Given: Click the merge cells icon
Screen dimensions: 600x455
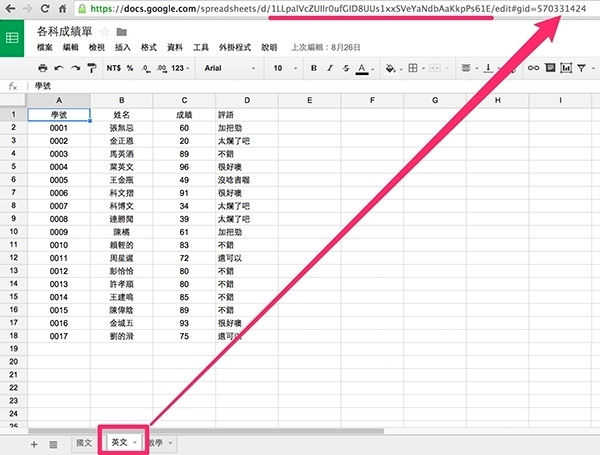Looking at the screenshot, I should [x=435, y=68].
